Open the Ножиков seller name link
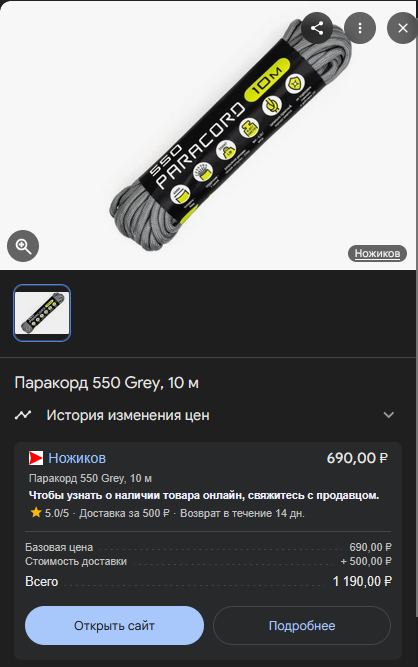 (77, 458)
